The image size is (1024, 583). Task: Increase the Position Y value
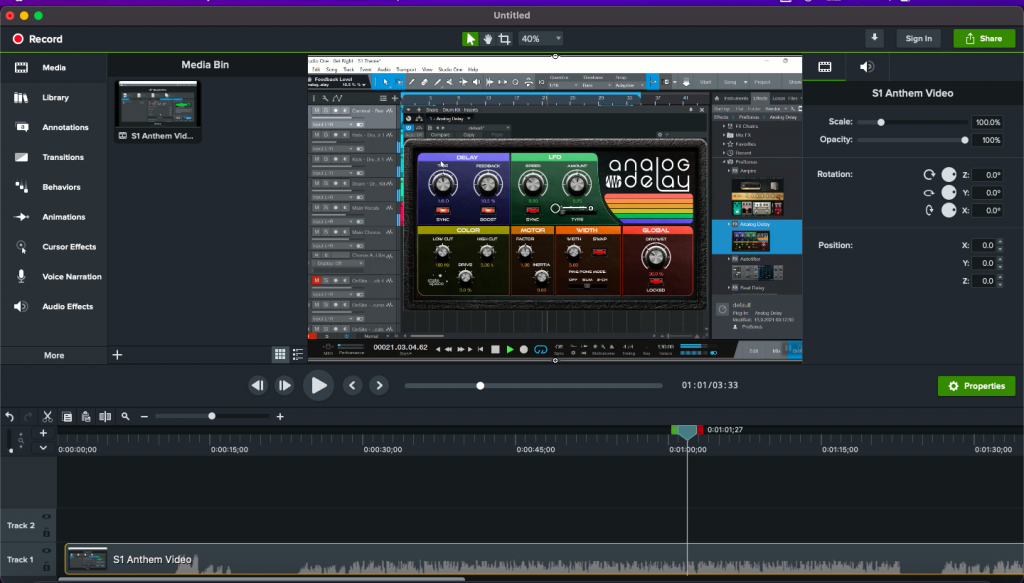coord(1000,260)
